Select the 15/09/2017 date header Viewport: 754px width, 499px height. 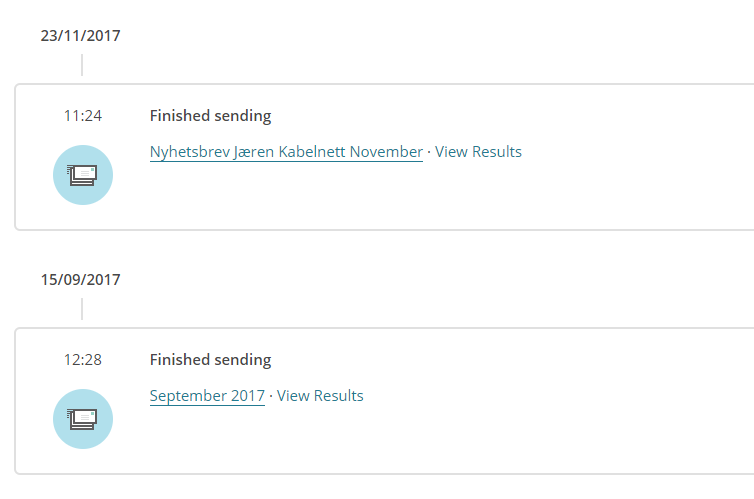pyautogui.click(x=80, y=280)
